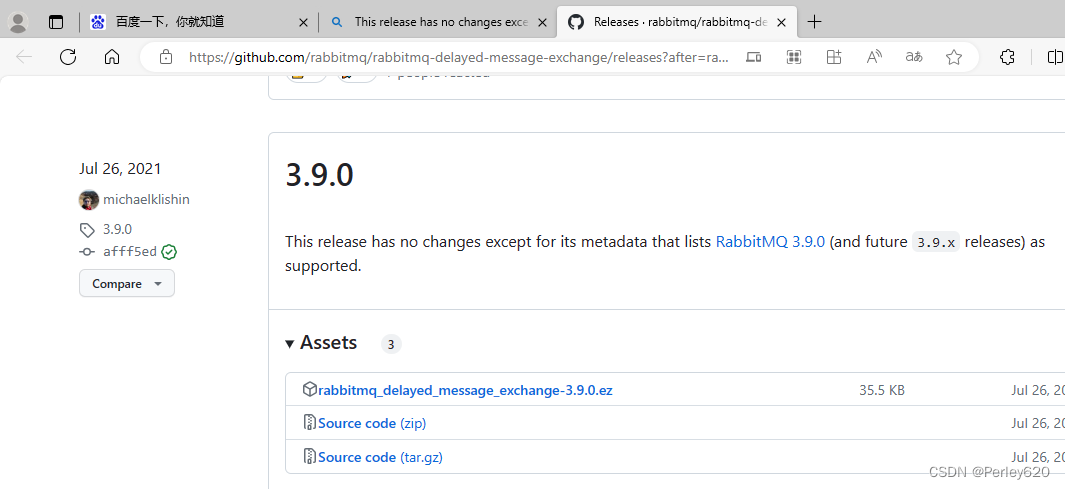Show the verified commit signature badge
The height and width of the screenshot is (489, 1065).
[169, 252]
